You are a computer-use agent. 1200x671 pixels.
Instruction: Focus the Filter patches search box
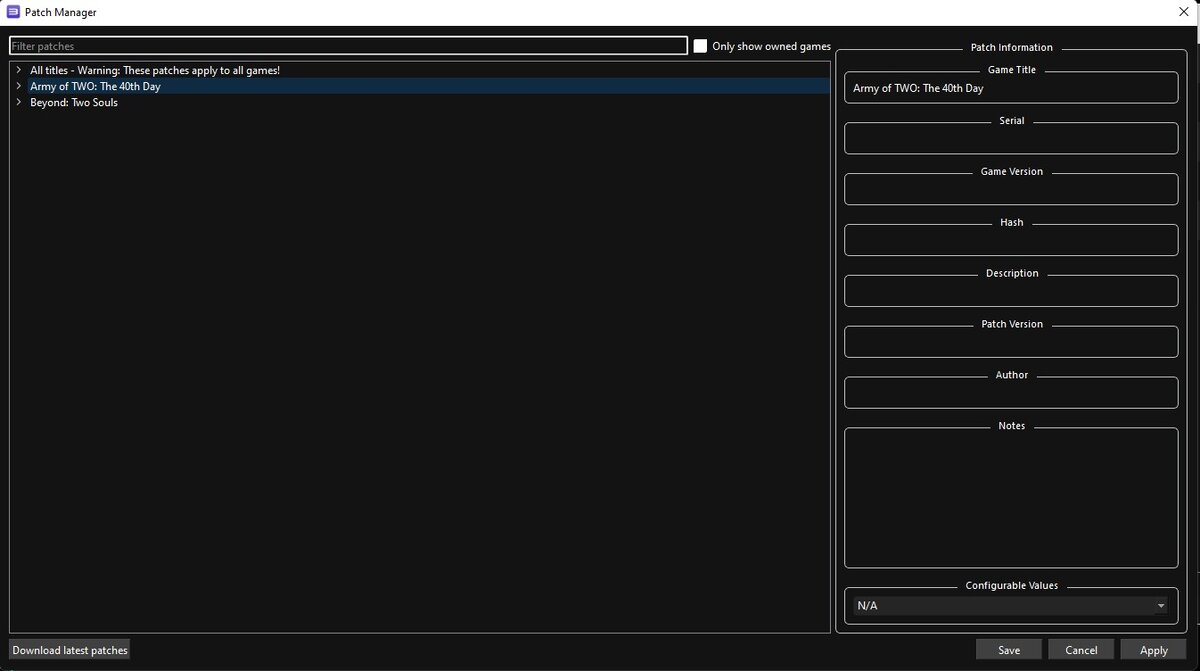[x=348, y=46]
